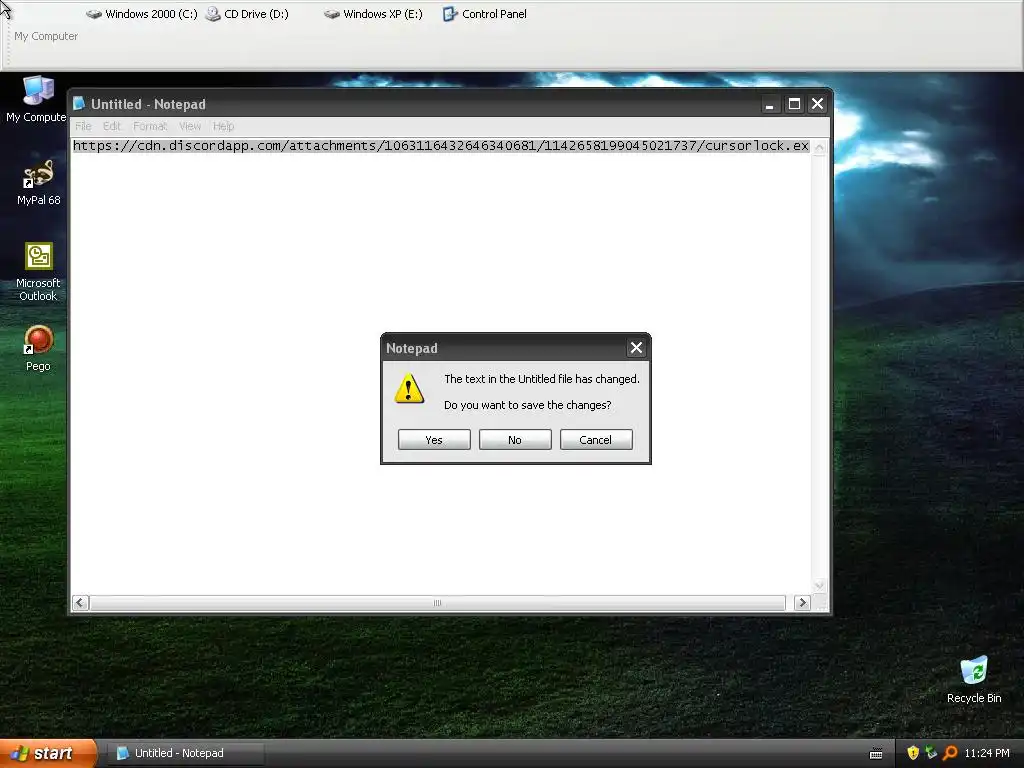
Task: Click Yes to save changes
Action: pyautogui.click(x=434, y=440)
